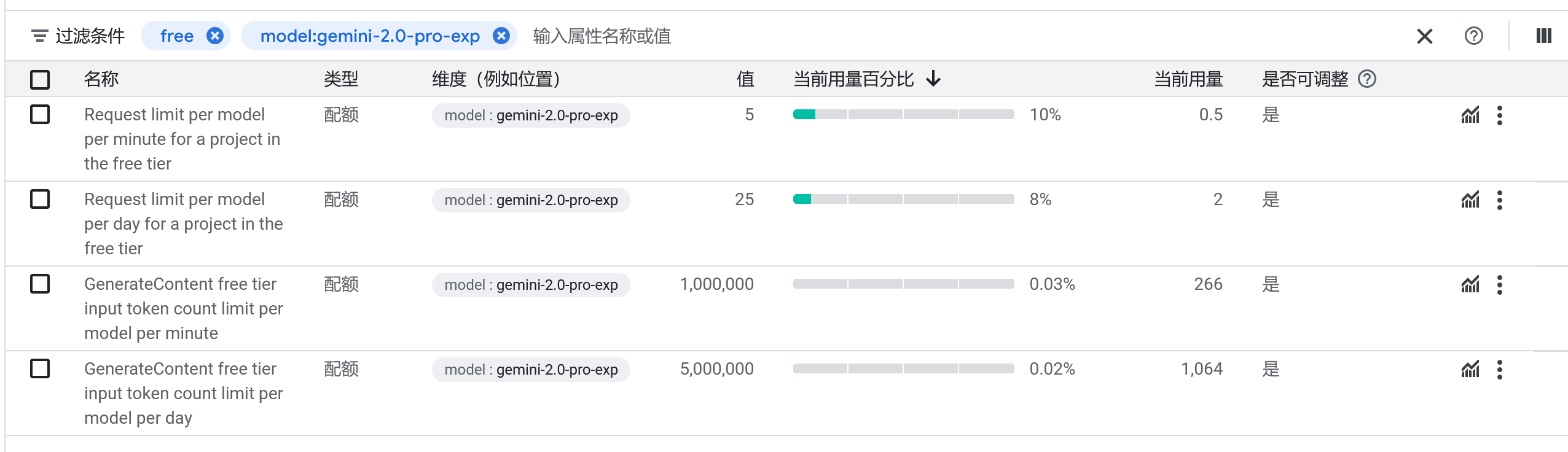Remove the model:gemini-2.0-pro-exp filter chip
The height and width of the screenshot is (452, 1568).
tap(501, 36)
